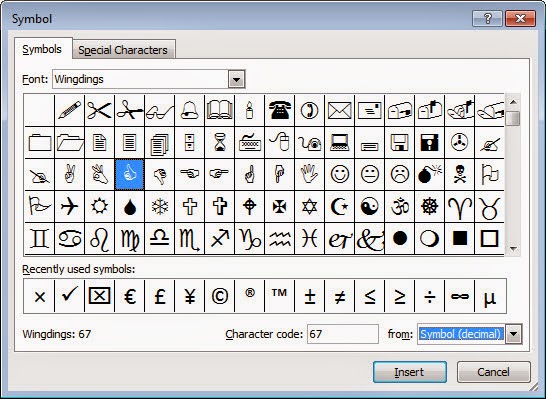Viewport: 546px width, 399px height.
Task: Open the dialog Help question mark button
Action: point(487,18)
